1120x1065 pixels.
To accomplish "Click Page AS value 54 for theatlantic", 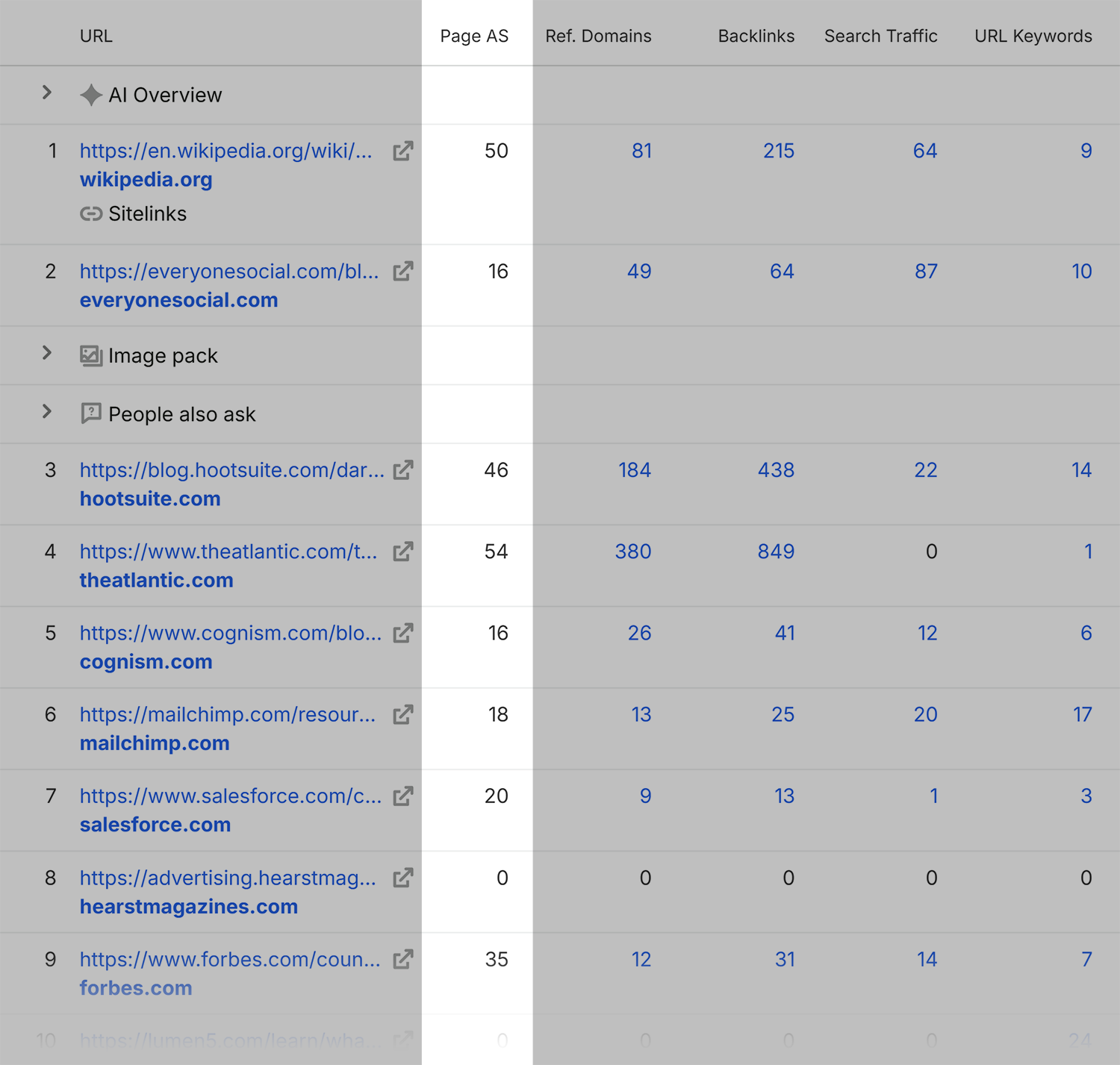I will coord(496,552).
